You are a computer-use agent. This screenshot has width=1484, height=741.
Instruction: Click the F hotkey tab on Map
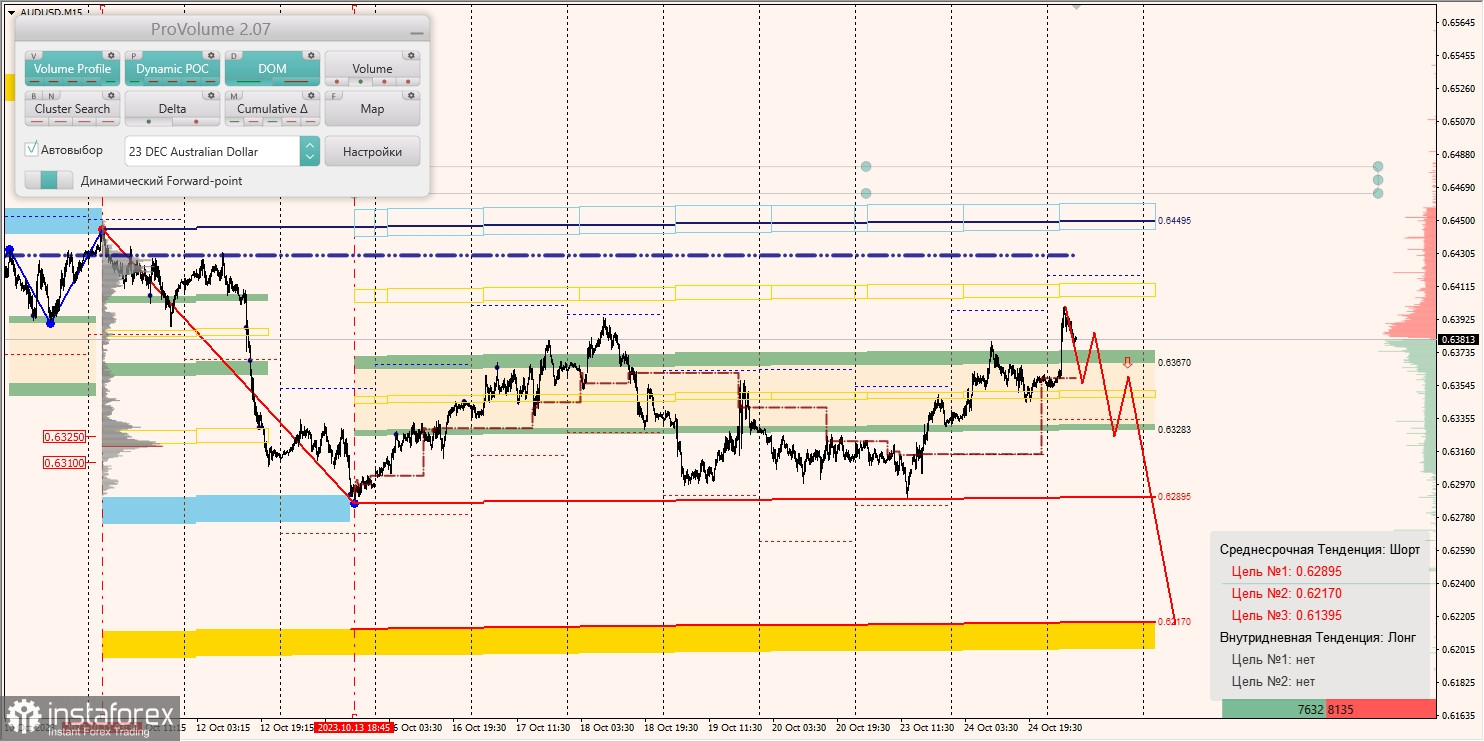point(335,96)
